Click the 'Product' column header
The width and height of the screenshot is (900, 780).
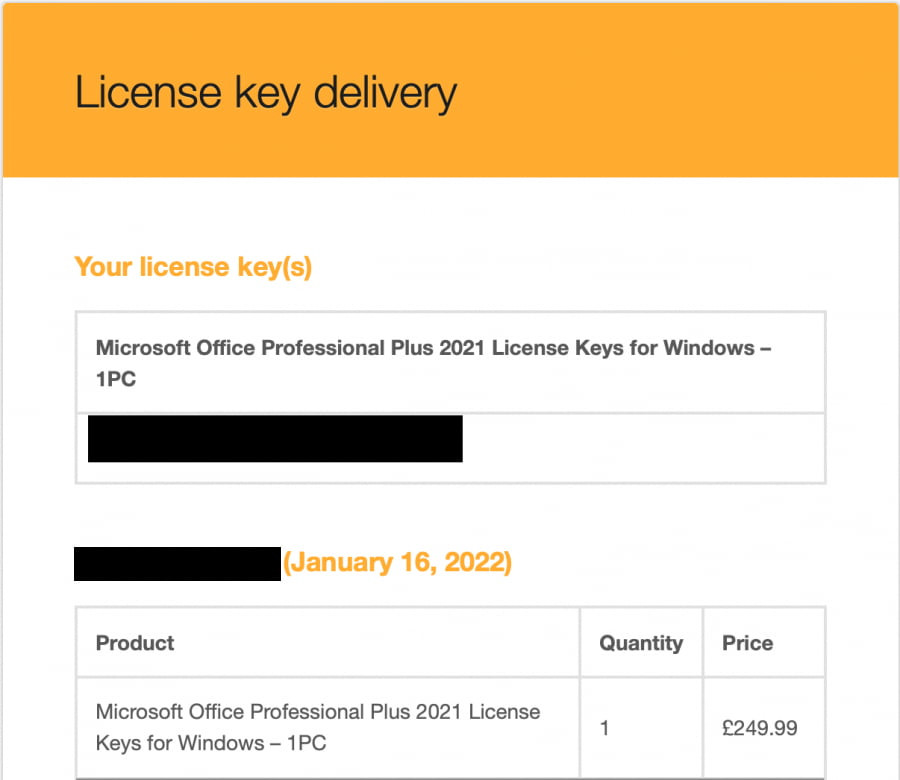pyautogui.click(x=135, y=643)
